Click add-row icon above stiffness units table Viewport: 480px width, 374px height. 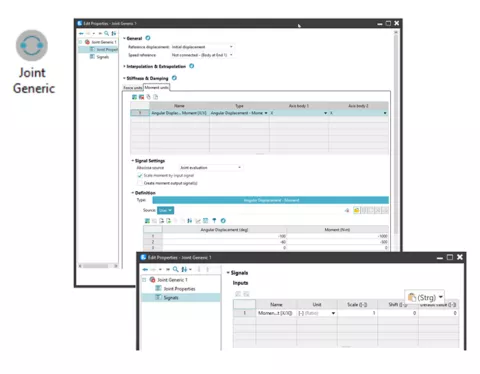pyautogui.click(x=134, y=97)
